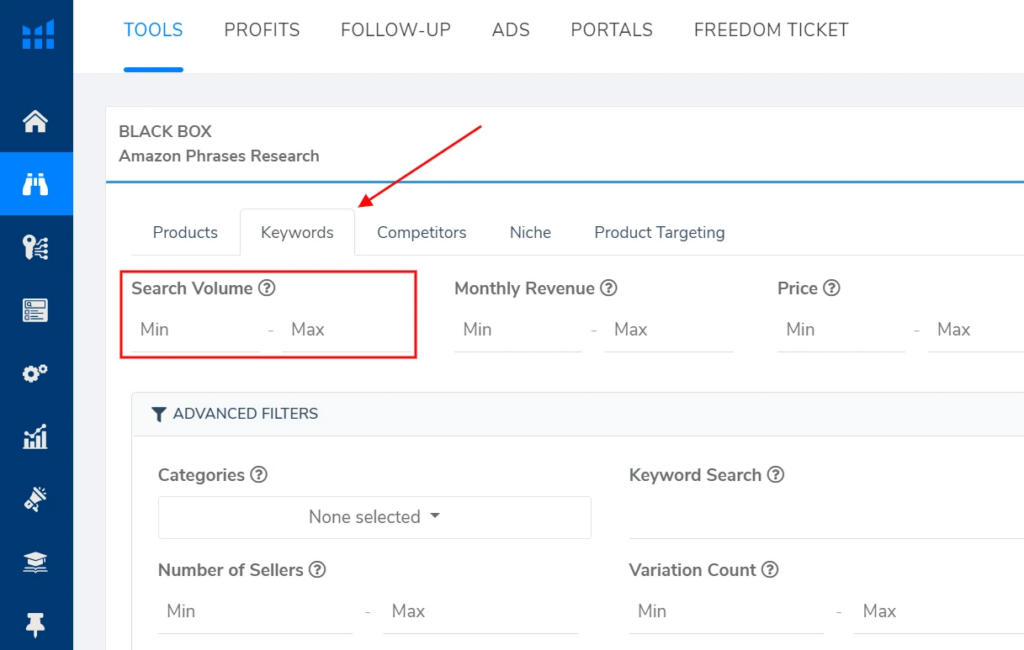Viewport: 1024px width, 650px height.
Task: Switch to the Niche tab
Action: point(530,233)
